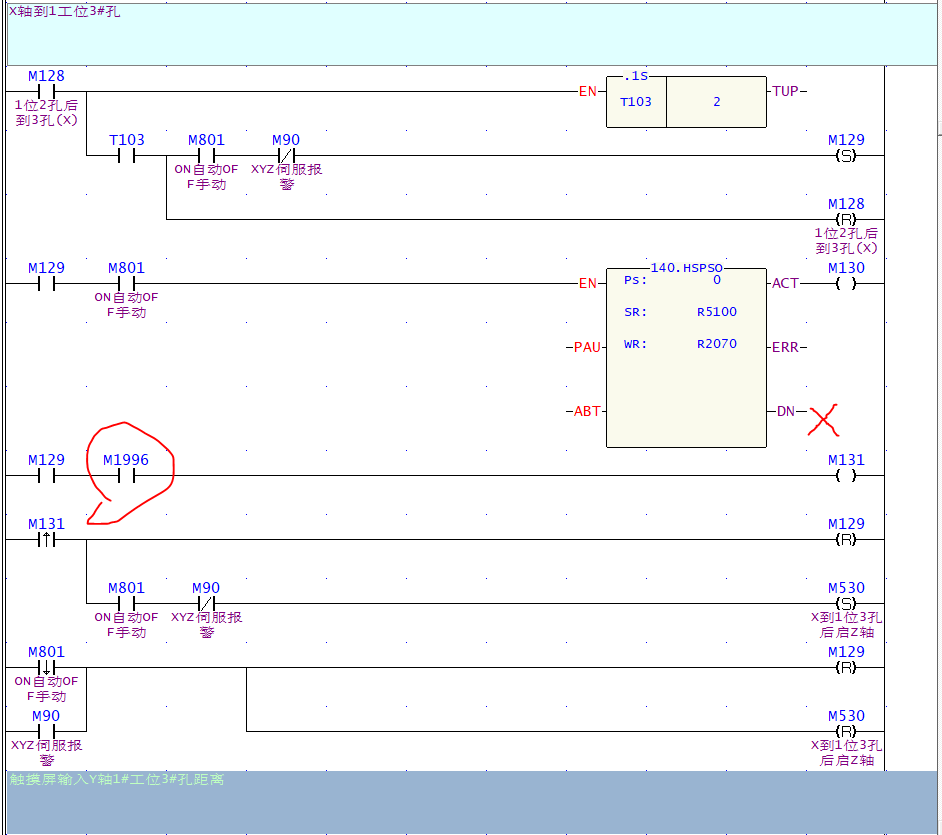Select the M801 falling-edge contact
Image resolution: width=942 pixels, height=835 pixels.
(x=46, y=668)
